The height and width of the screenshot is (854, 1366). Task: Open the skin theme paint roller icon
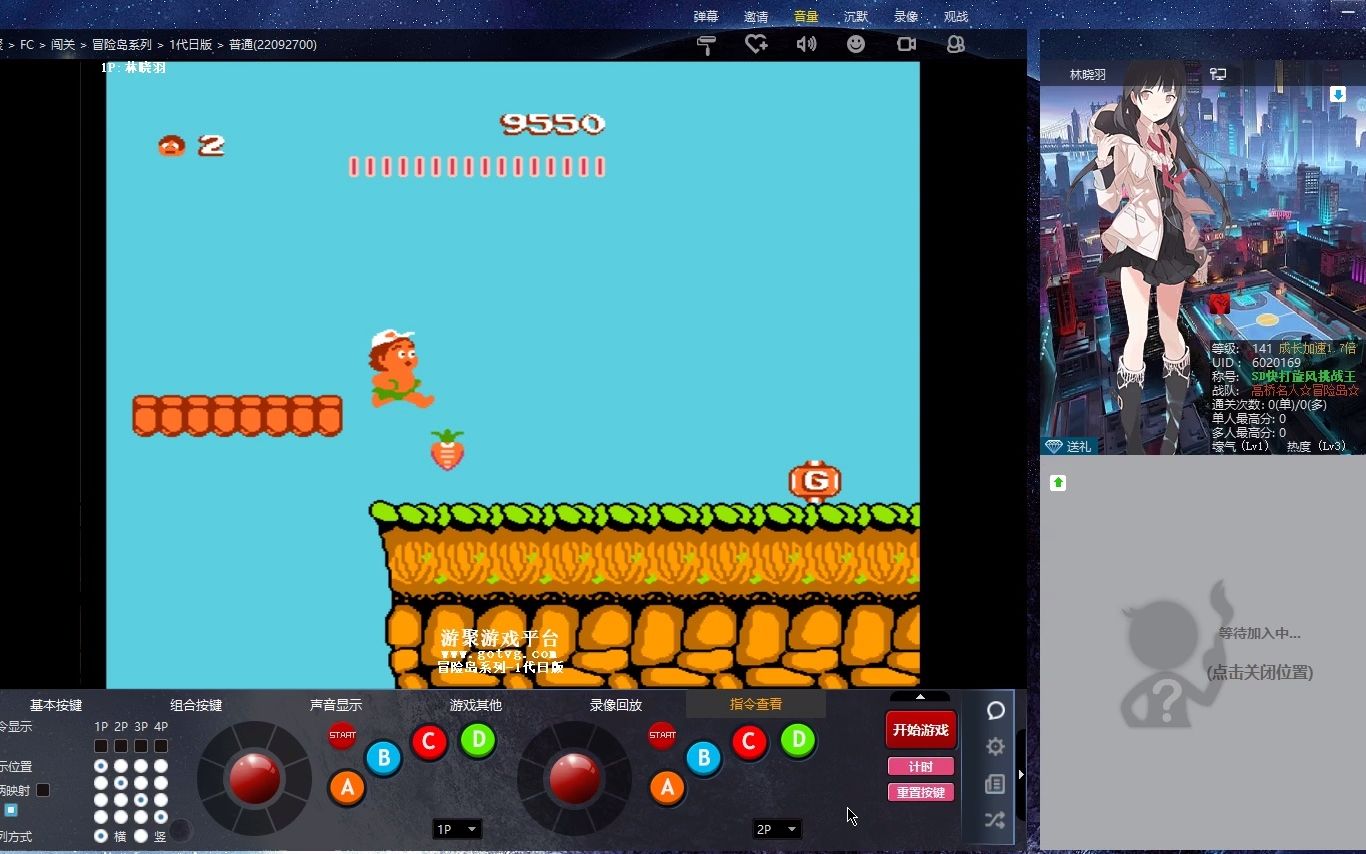coord(706,44)
